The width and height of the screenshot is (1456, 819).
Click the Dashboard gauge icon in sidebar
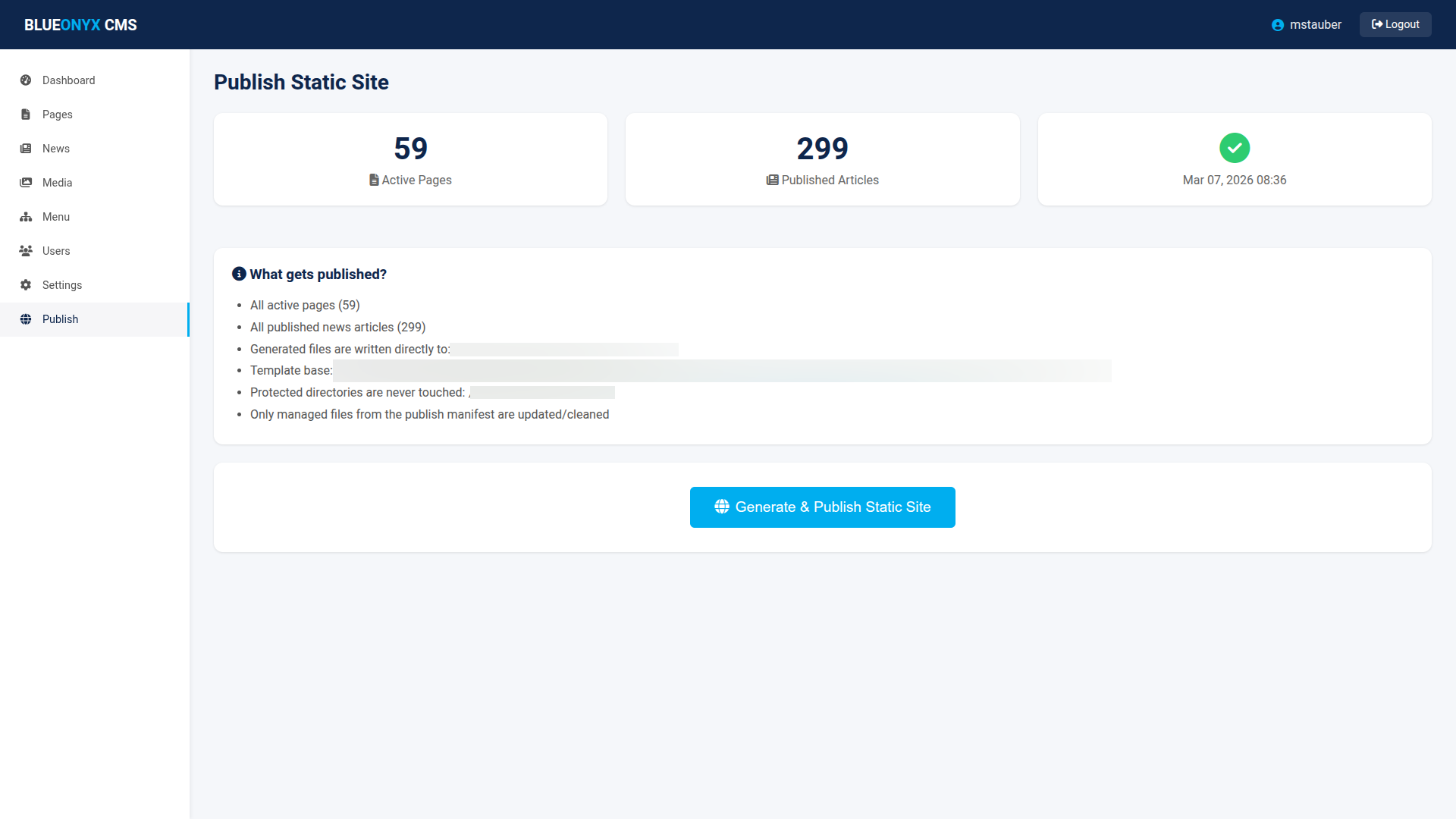pos(26,80)
